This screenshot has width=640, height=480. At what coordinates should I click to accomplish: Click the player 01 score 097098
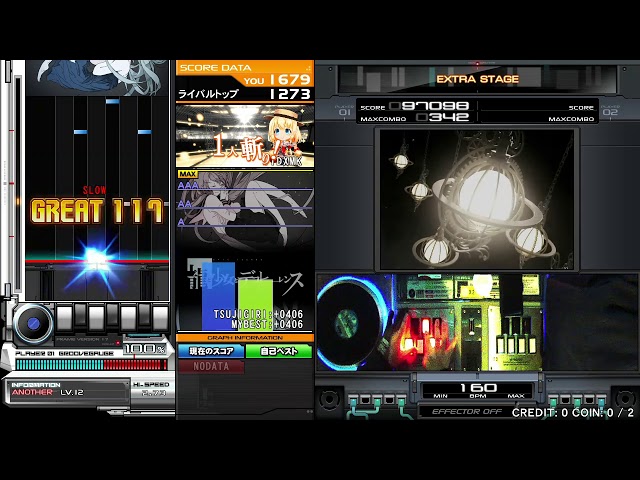coord(429,106)
